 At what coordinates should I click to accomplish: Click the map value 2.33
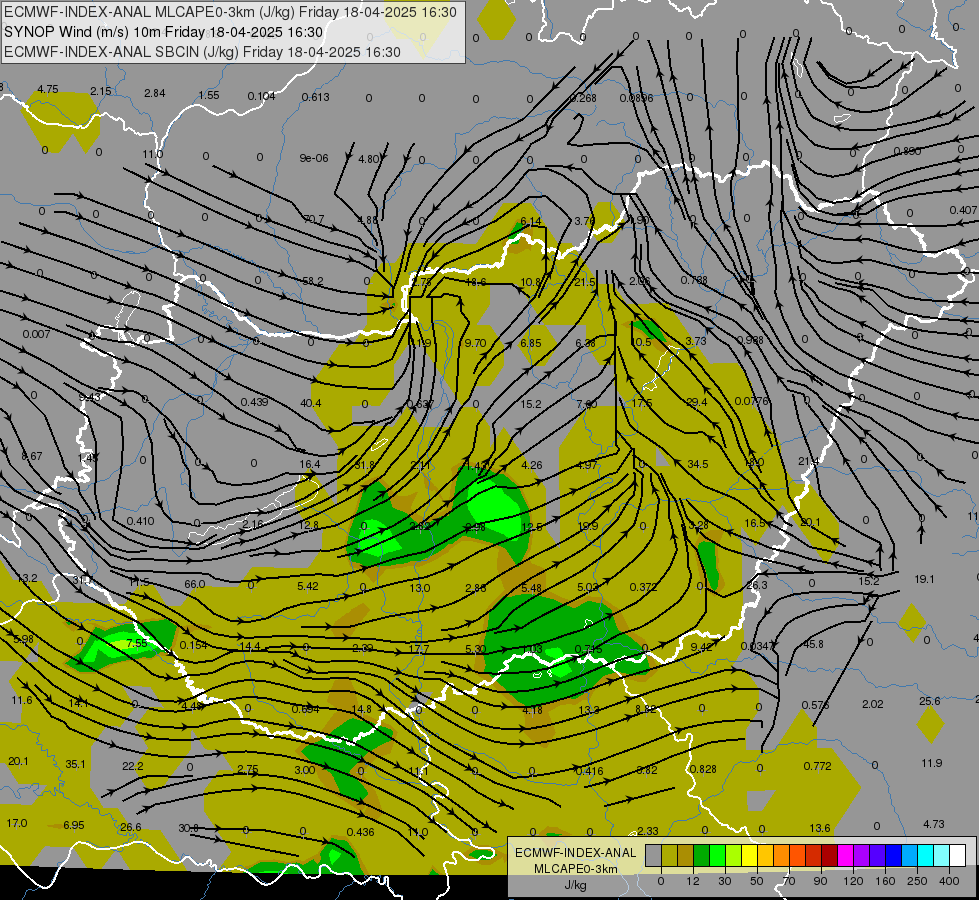click(647, 831)
